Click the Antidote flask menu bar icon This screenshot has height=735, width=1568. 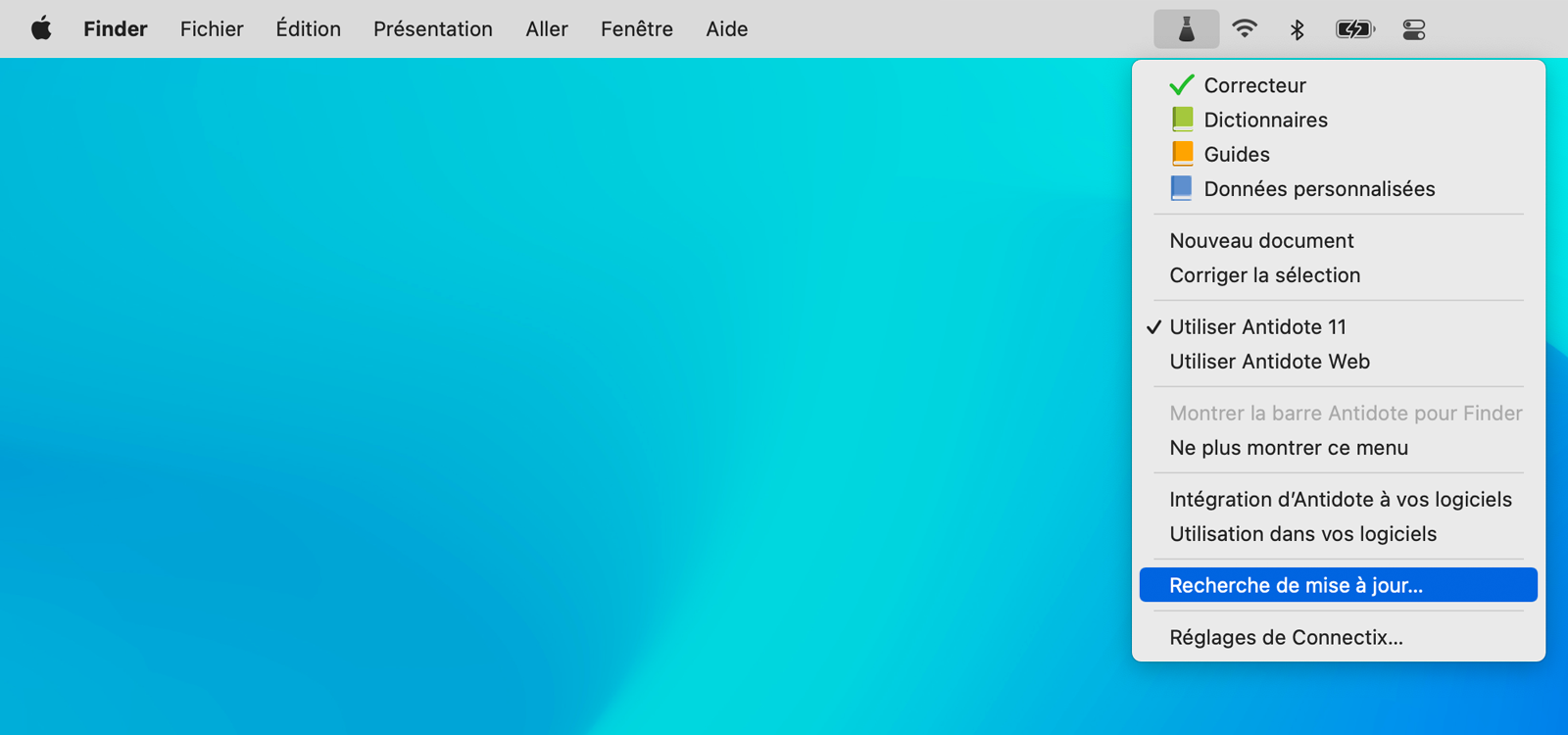pos(1186,29)
